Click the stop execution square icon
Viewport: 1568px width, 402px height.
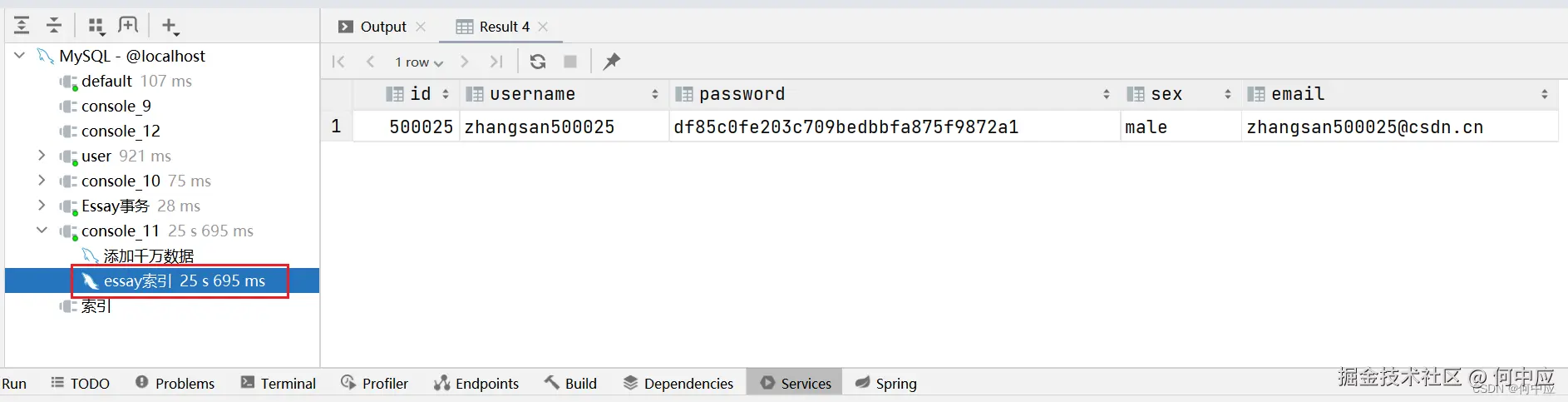[x=570, y=62]
